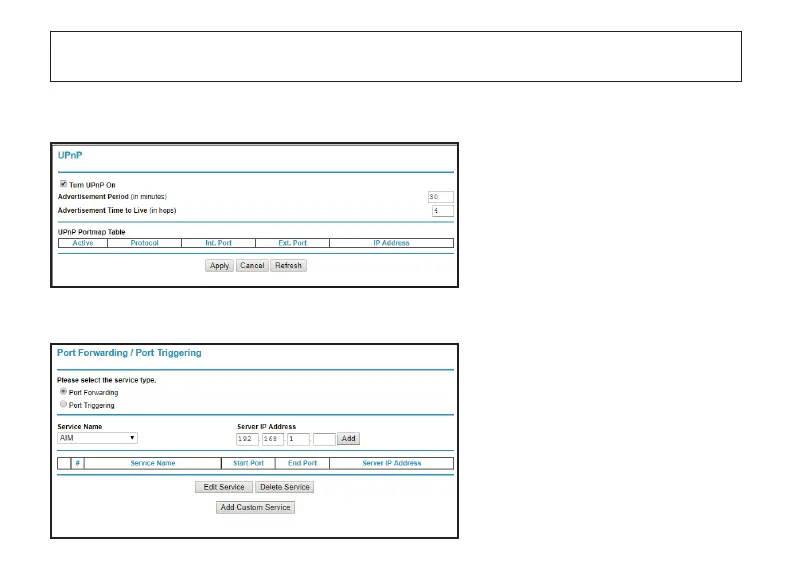This screenshot has height=567, width=794.
Task: Open Edit Service
Action: pyautogui.click(x=224, y=487)
